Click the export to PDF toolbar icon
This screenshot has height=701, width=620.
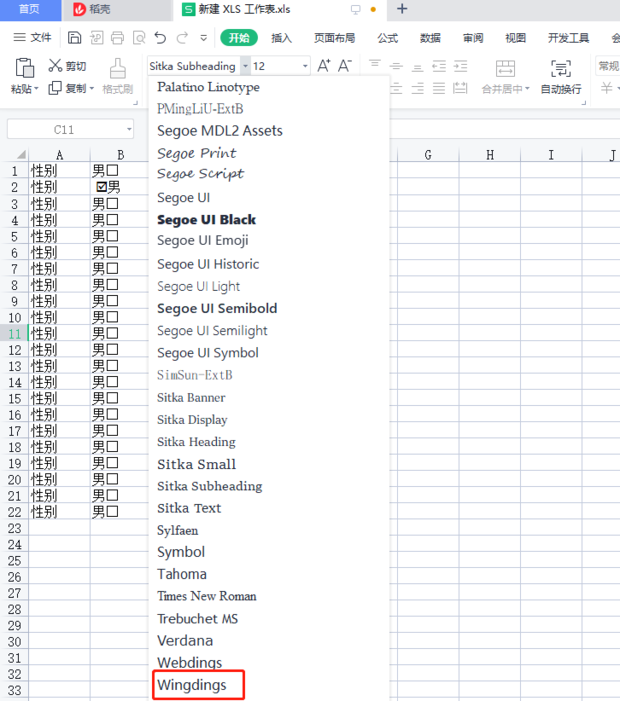(96, 38)
